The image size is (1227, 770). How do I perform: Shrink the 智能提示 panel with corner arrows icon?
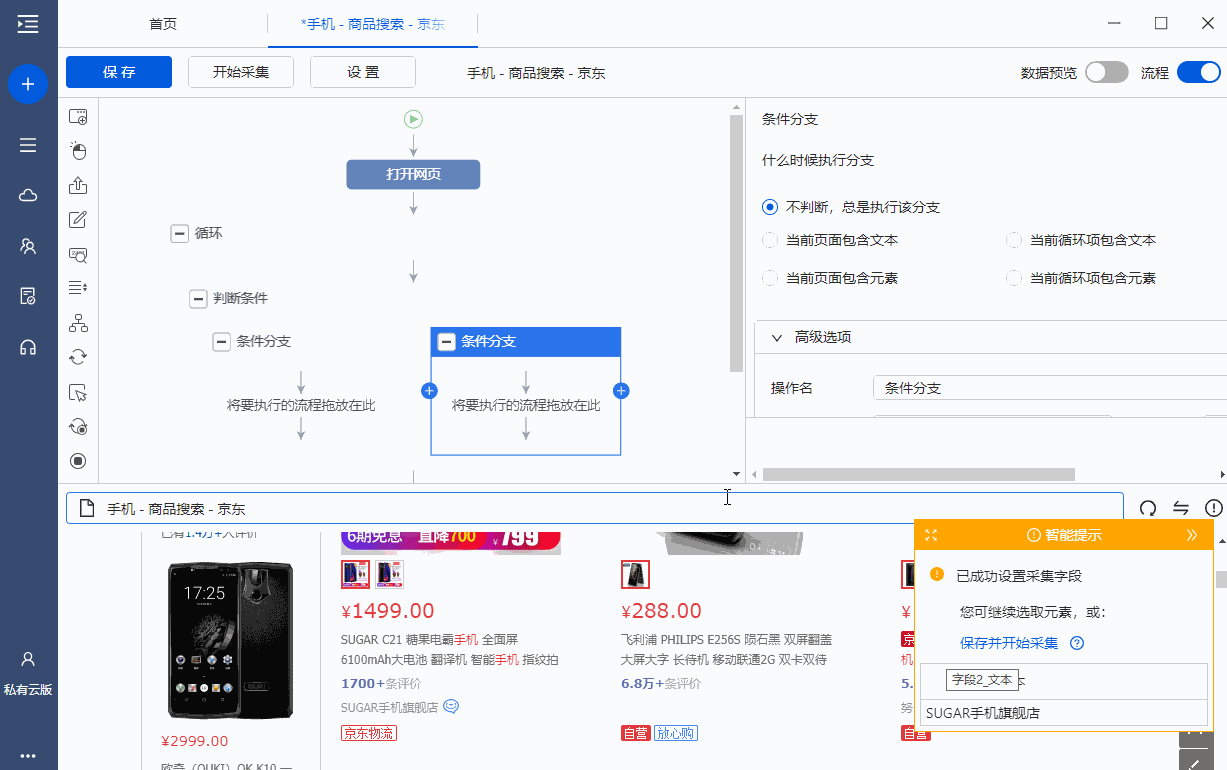(x=931, y=535)
